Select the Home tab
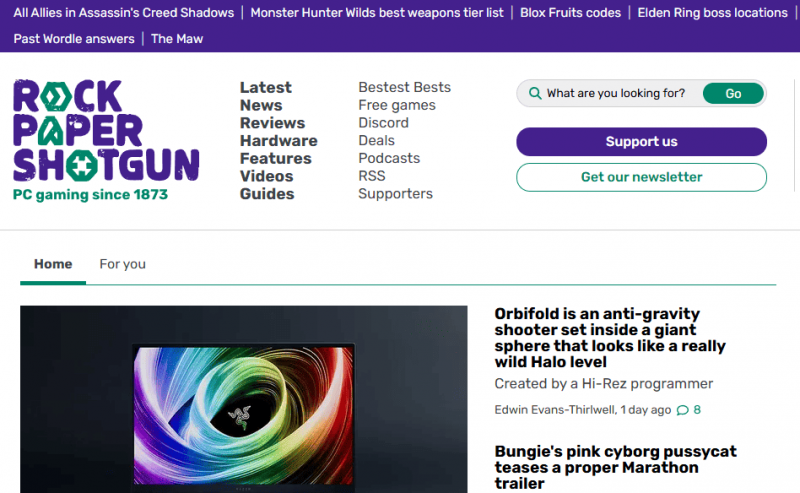The width and height of the screenshot is (800, 493). point(53,264)
